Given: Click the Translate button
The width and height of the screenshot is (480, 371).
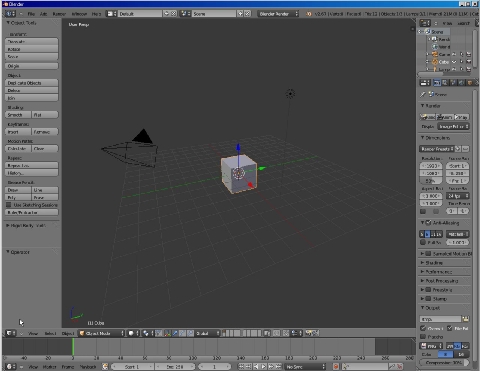Looking at the screenshot, I should click(x=32, y=42).
